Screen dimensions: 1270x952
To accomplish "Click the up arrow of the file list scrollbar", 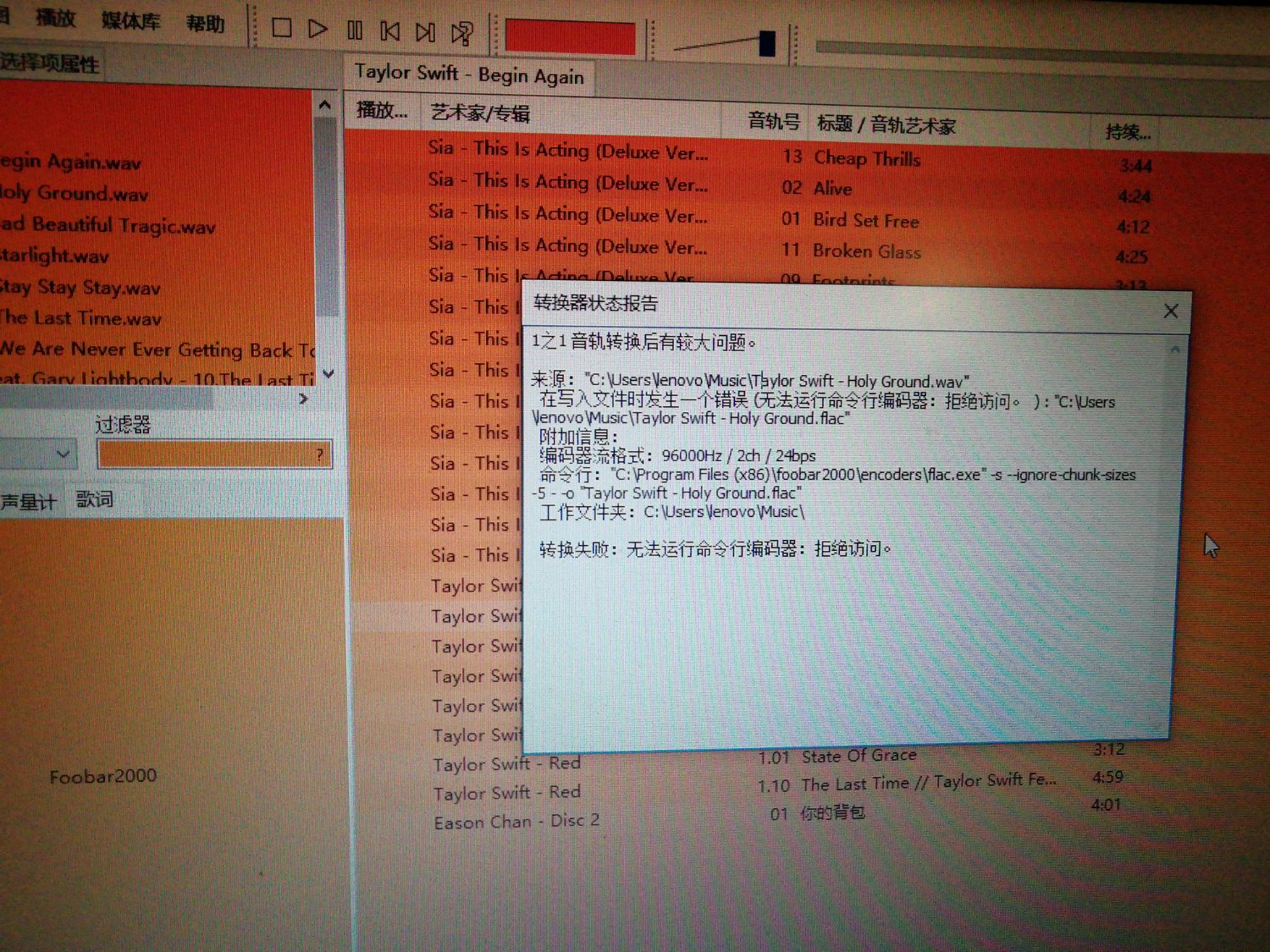I will pyautogui.click(x=325, y=105).
